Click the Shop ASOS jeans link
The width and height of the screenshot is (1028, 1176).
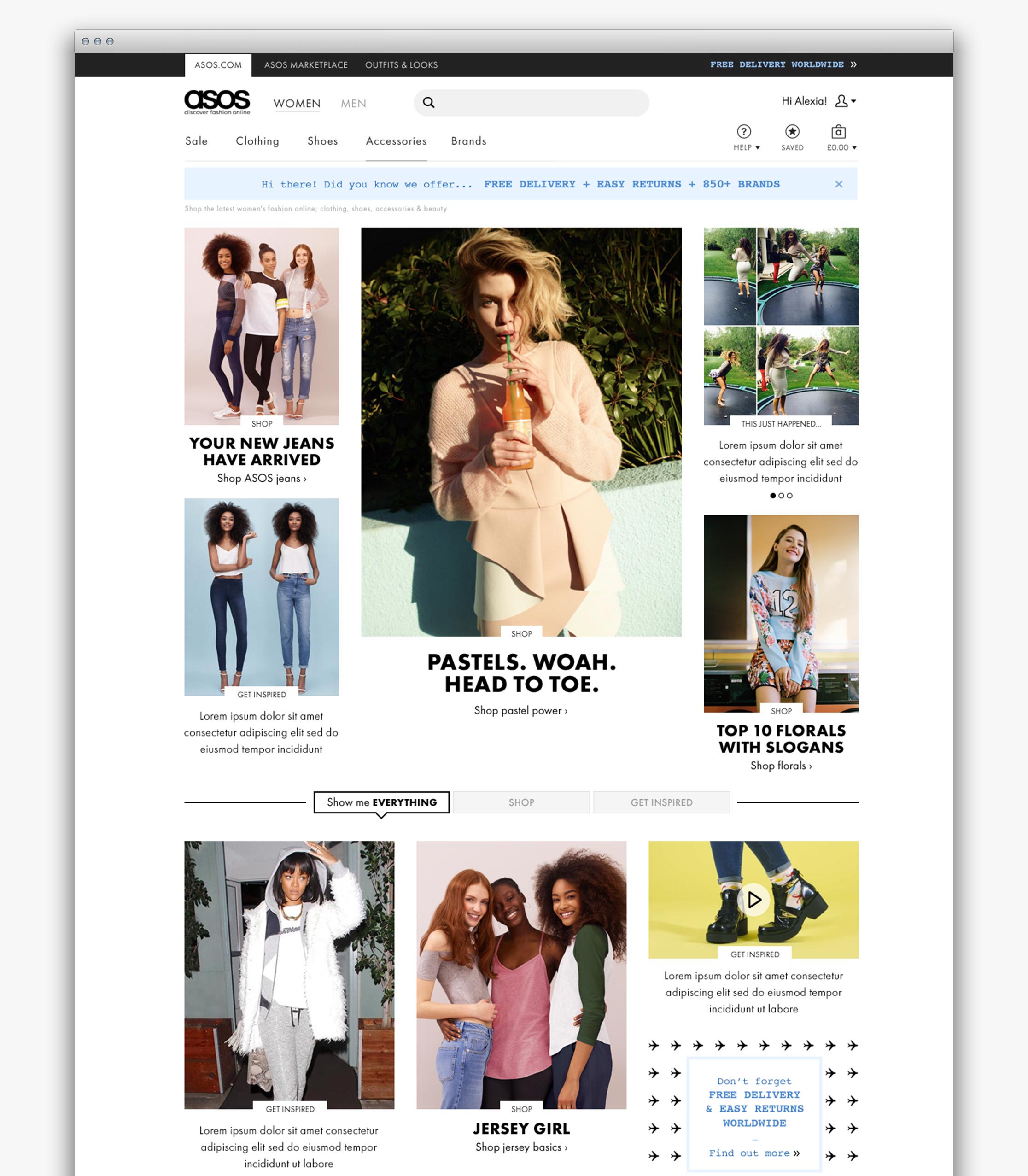[262, 479]
